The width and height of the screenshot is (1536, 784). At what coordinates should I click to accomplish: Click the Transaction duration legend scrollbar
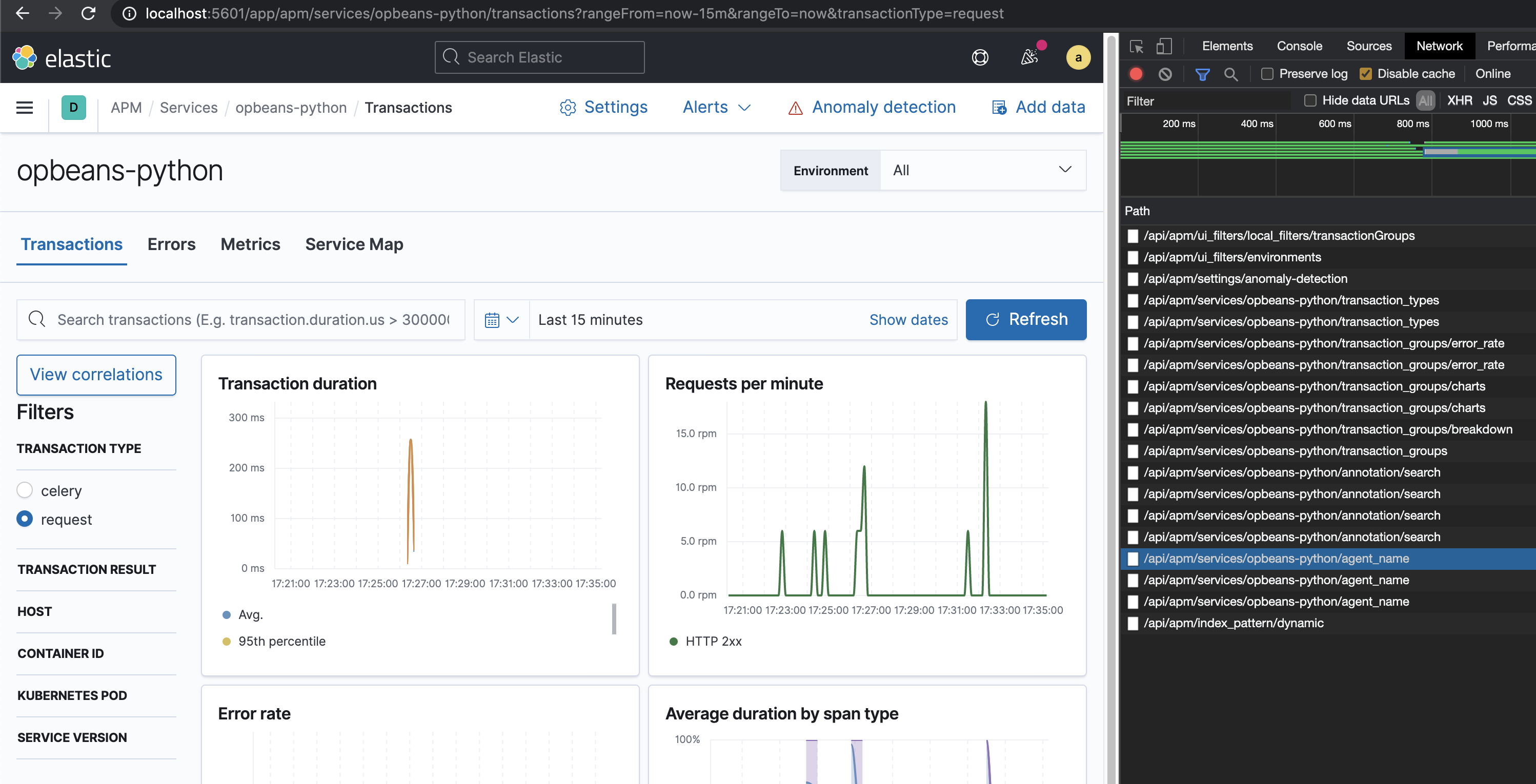[x=614, y=619]
